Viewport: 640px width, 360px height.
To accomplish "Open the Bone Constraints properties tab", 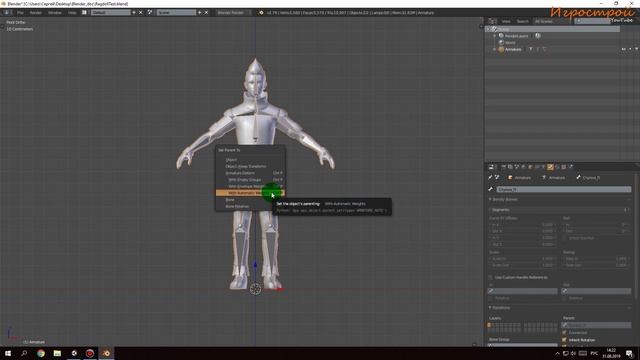I will pyautogui.click(x=557, y=167).
